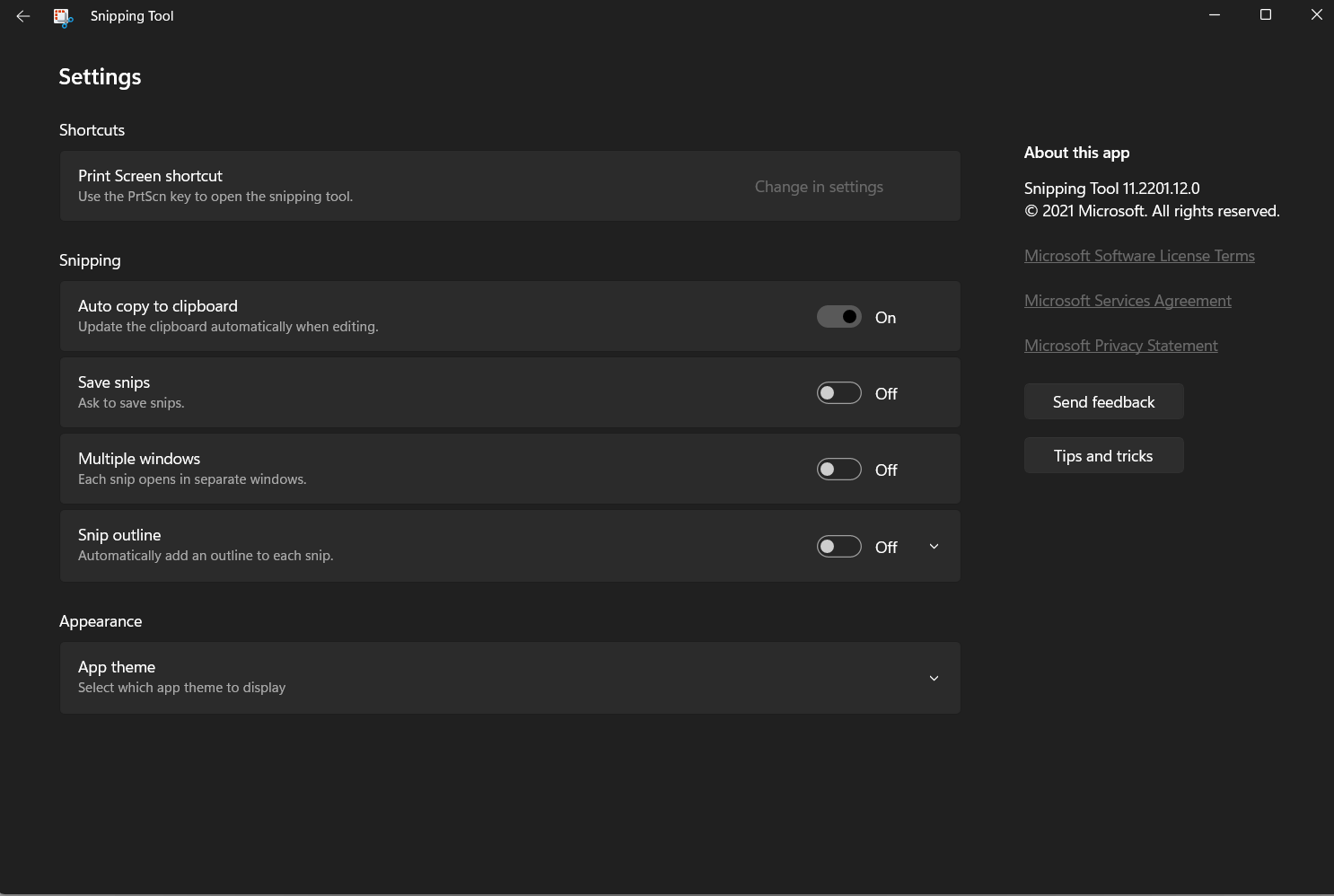
Task: Click the 'Settings' page heading
Action: pyautogui.click(x=100, y=77)
